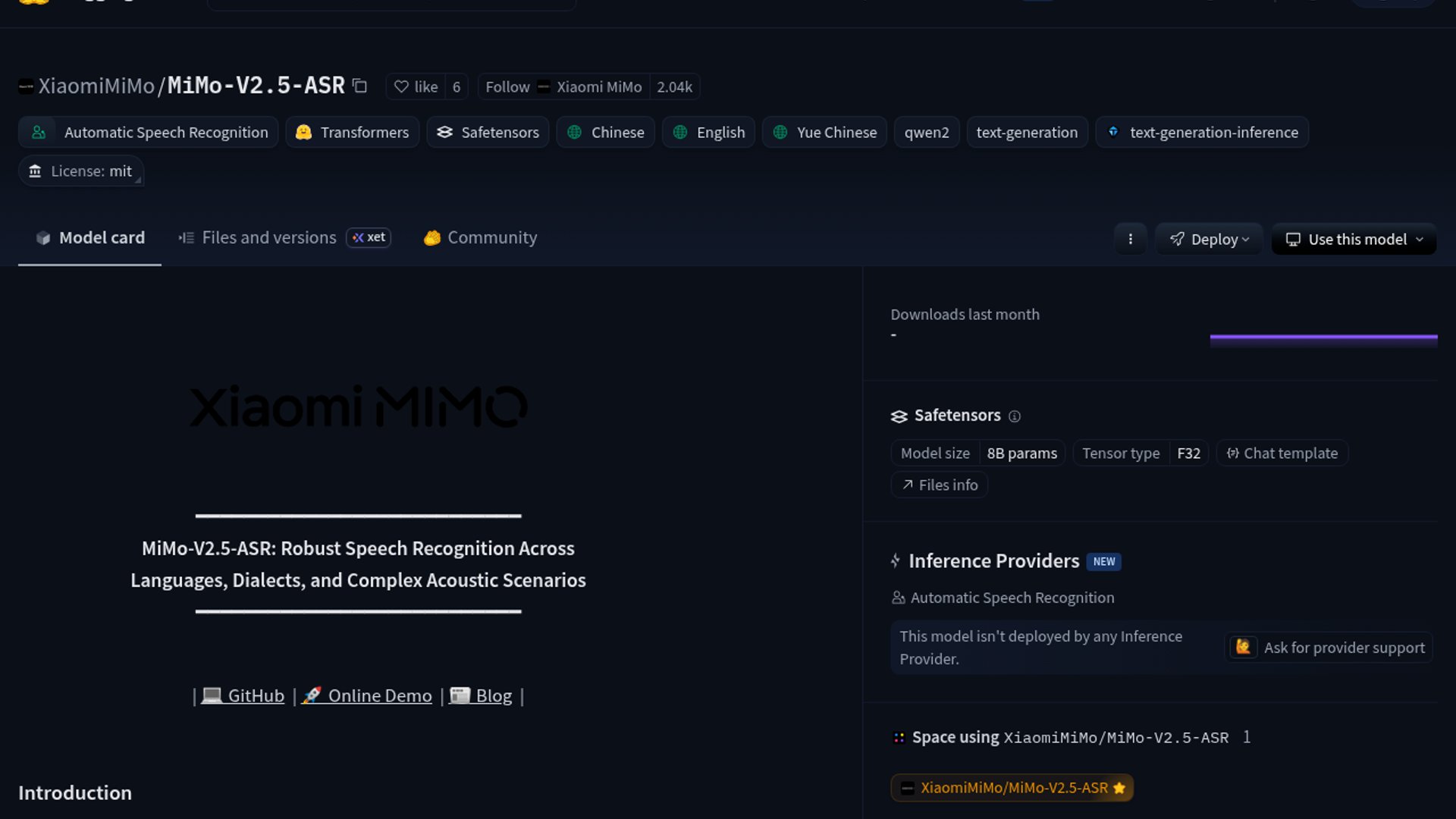Click the text-generation-inference tag
Image resolution: width=1456 pixels, height=819 pixels.
1202,132
